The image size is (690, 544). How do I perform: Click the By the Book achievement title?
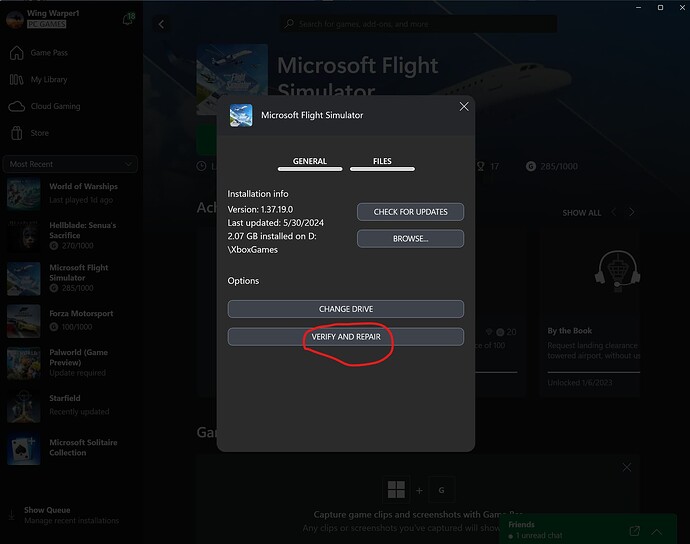pyautogui.click(x=569, y=331)
